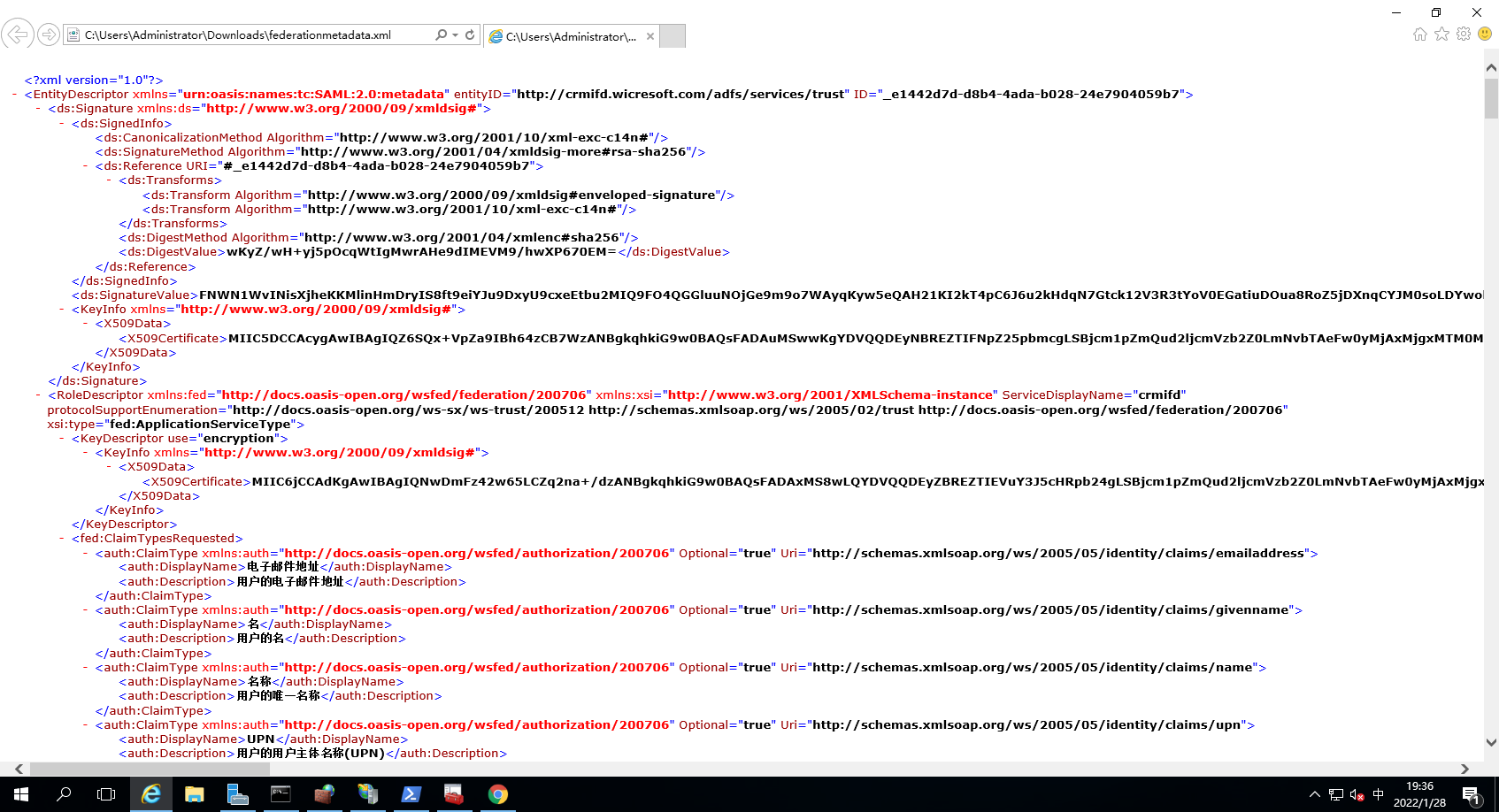Open the taskbar clock showing 19:36

tap(1419, 794)
